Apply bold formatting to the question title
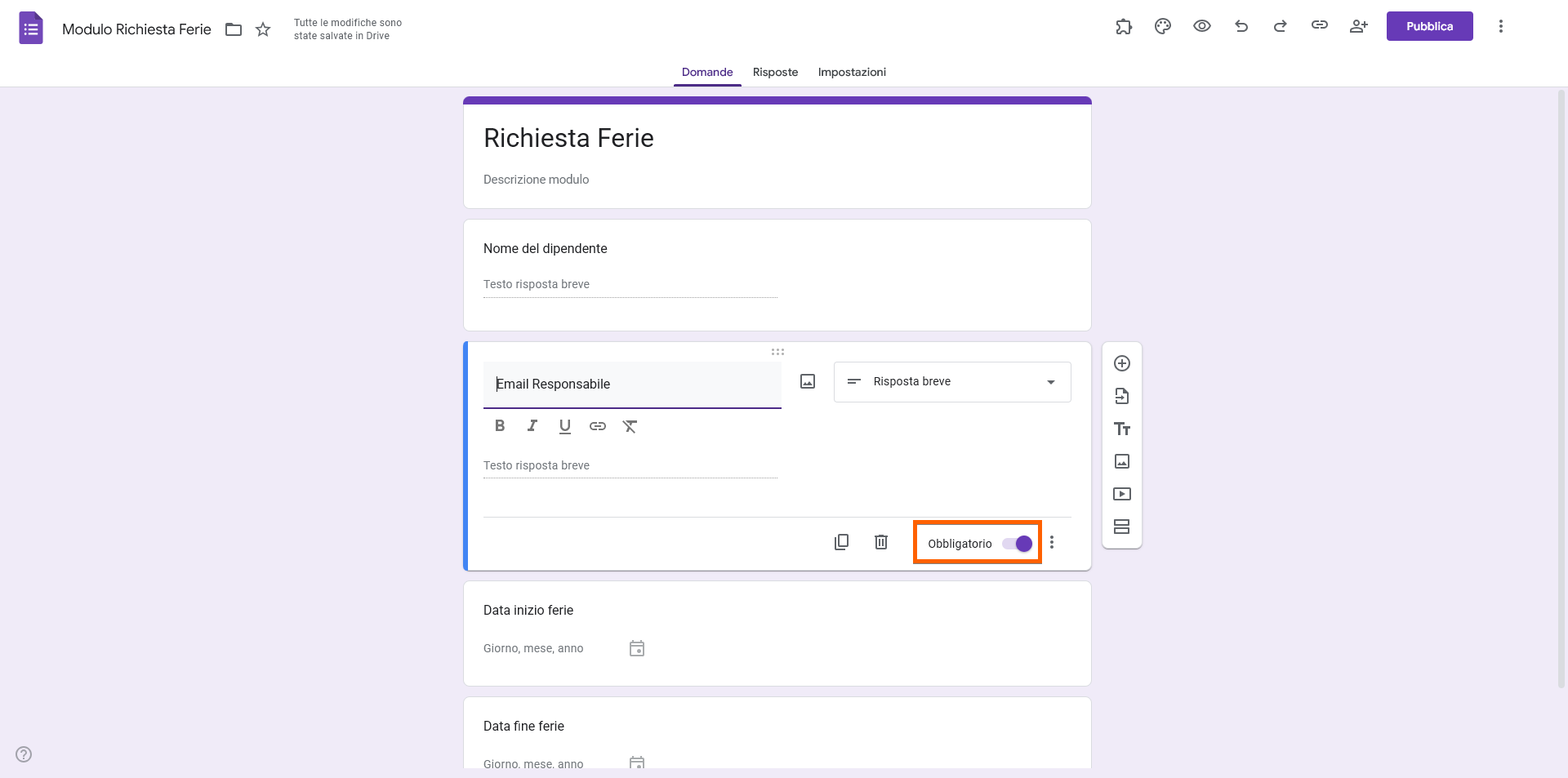Viewport: 1568px width, 778px height. (499, 425)
